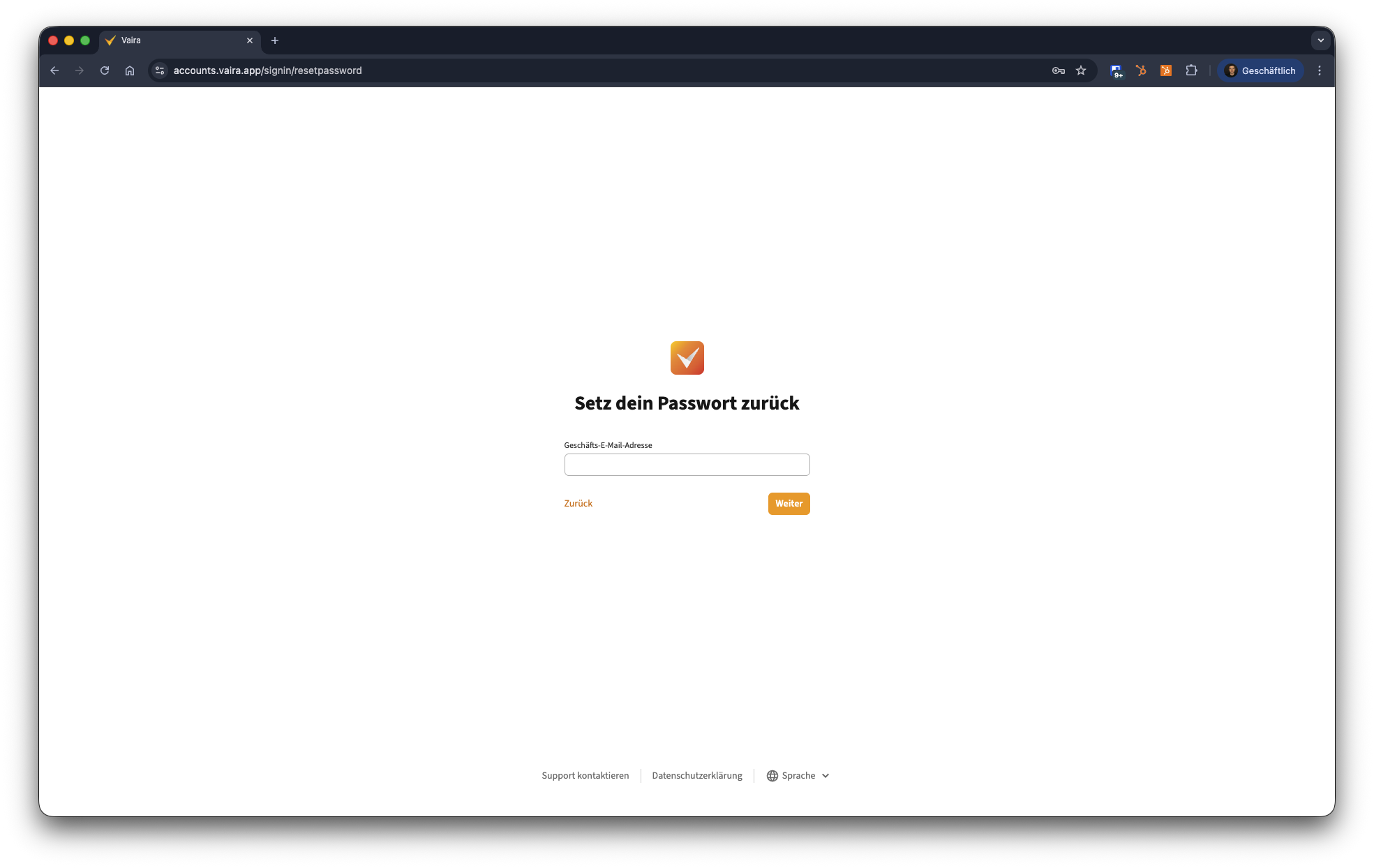1374x868 pixels.
Task: Open the tab search chevron dropdown
Action: (x=1320, y=40)
